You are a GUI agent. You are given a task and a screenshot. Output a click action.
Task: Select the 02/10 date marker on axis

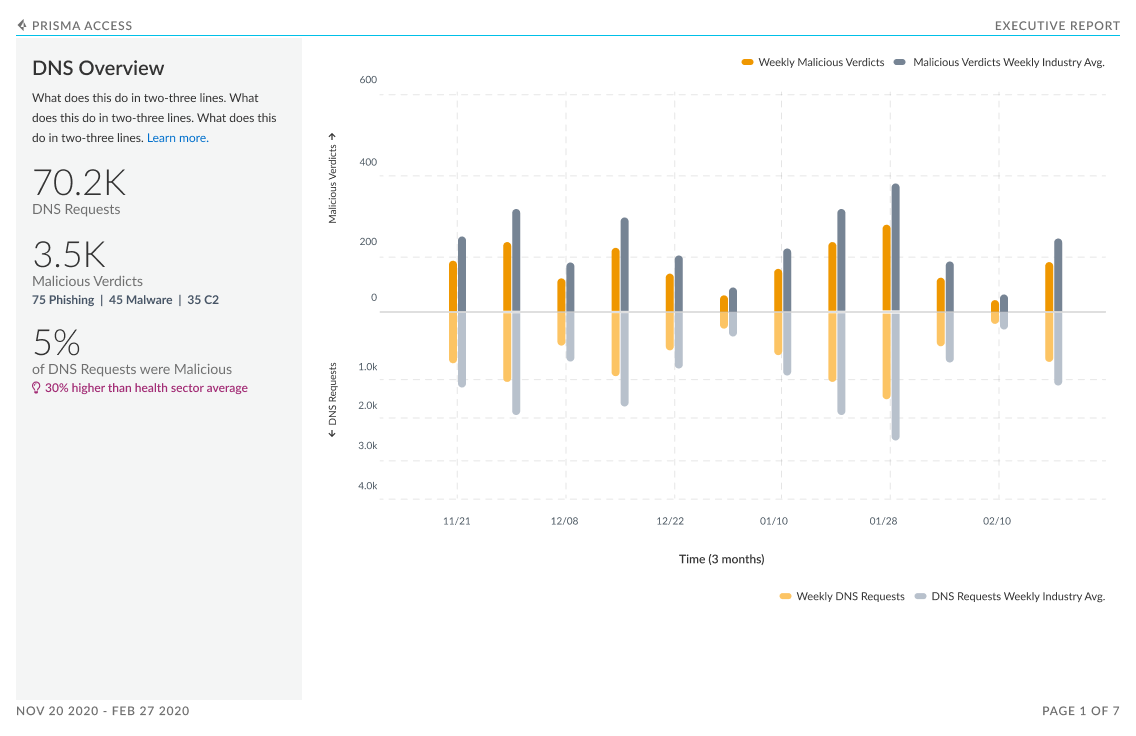click(997, 521)
